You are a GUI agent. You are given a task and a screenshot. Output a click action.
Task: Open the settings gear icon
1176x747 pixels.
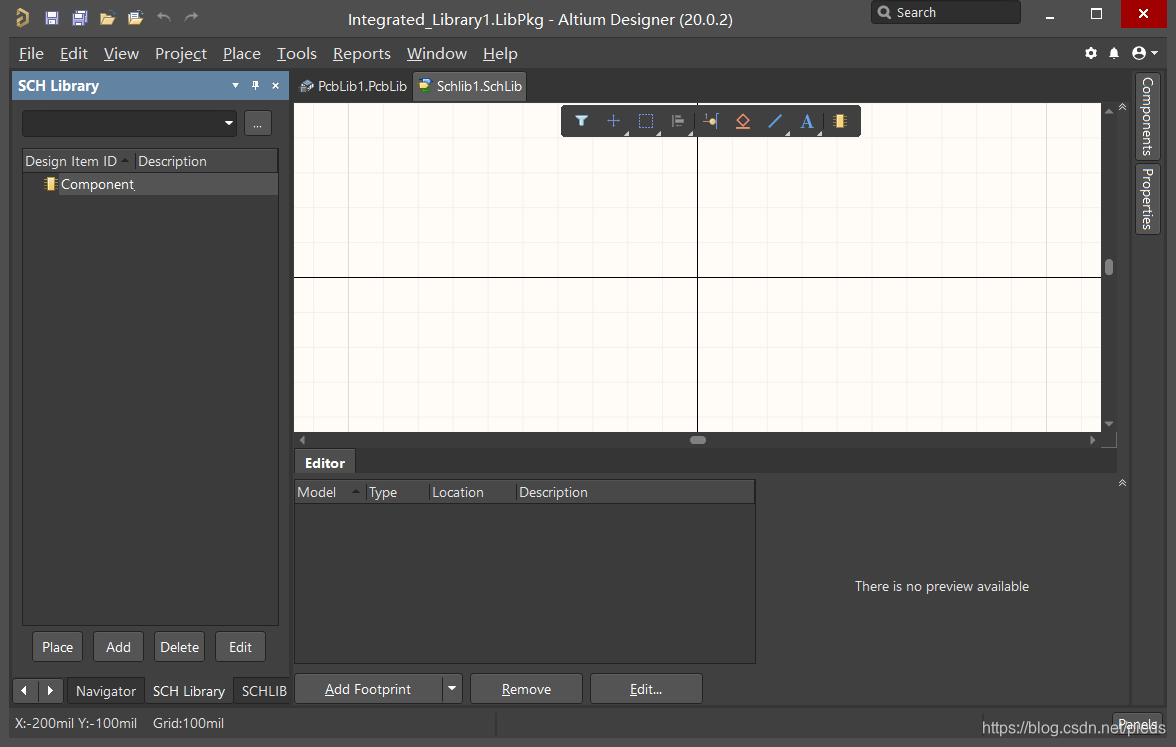click(x=1091, y=53)
